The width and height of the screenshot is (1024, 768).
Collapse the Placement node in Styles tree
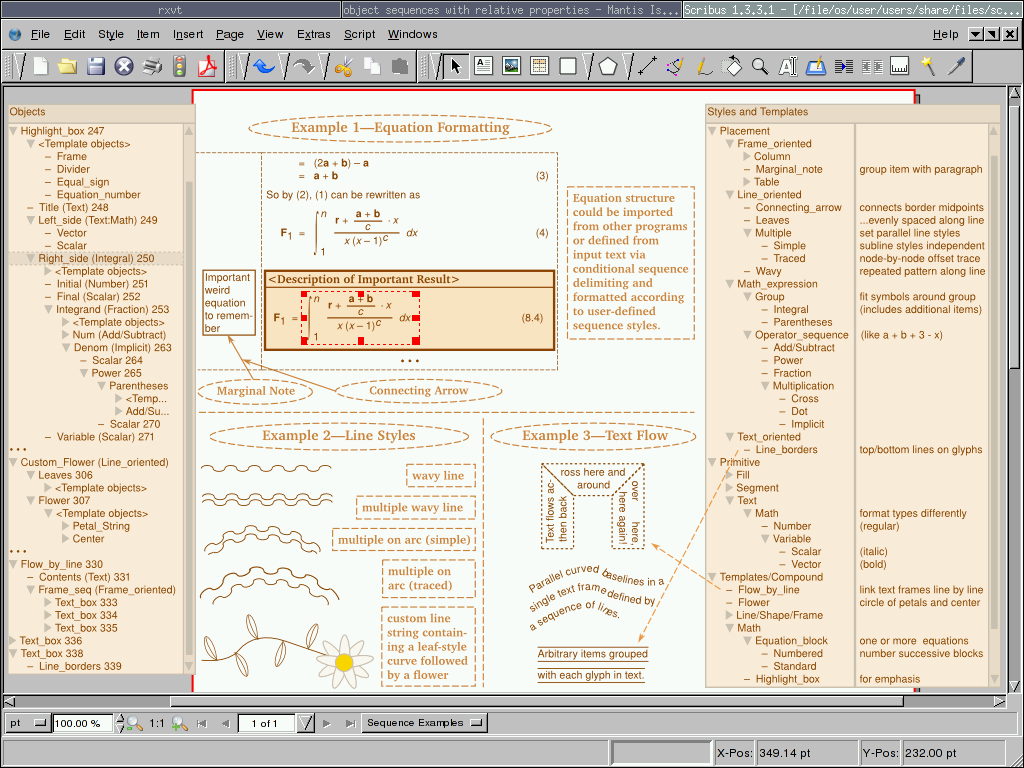coord(713,131)
